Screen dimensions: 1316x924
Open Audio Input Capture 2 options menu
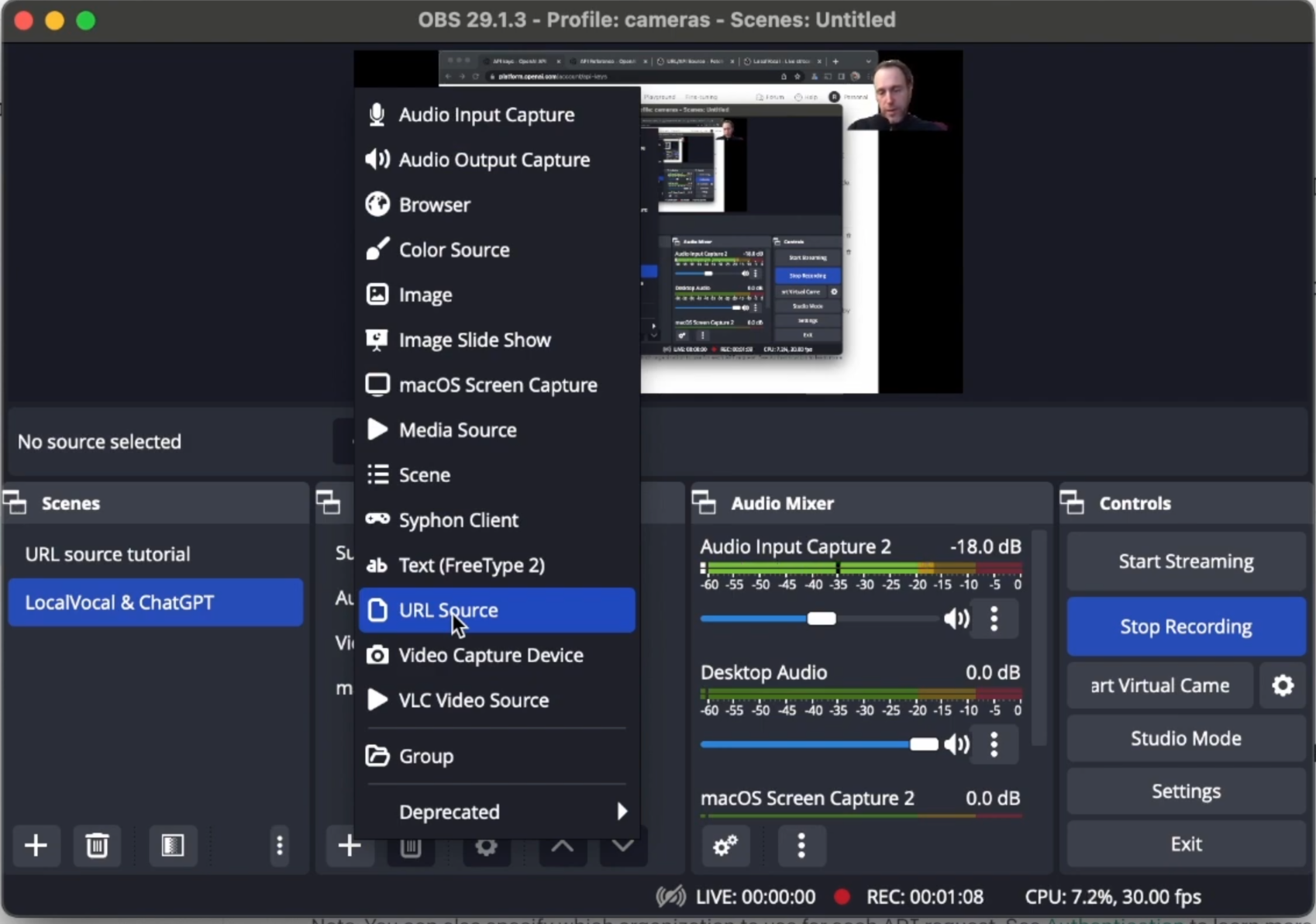point(994,619)
